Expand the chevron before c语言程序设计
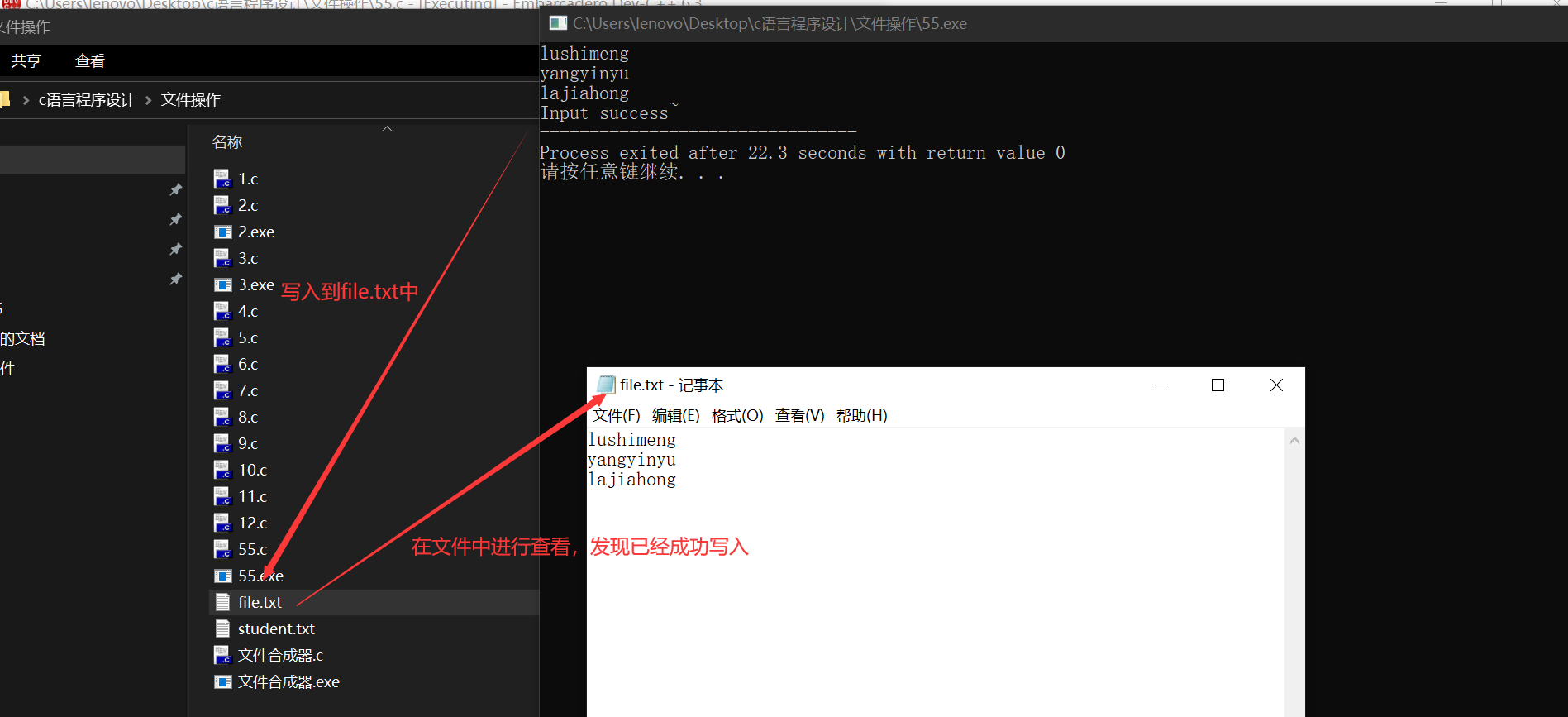Image resolution: width=1568 pixels, height=717 pixels. pos(26,100)
